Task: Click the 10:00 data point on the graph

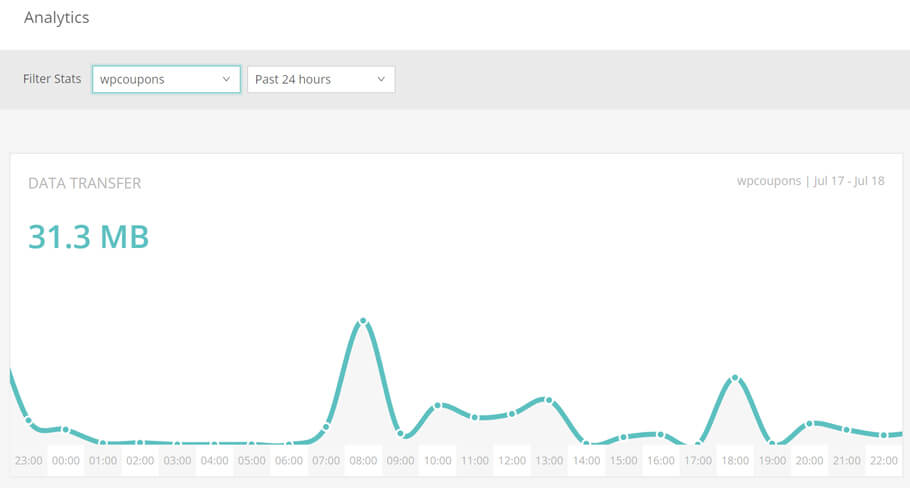Action: [x=438, y=406]
